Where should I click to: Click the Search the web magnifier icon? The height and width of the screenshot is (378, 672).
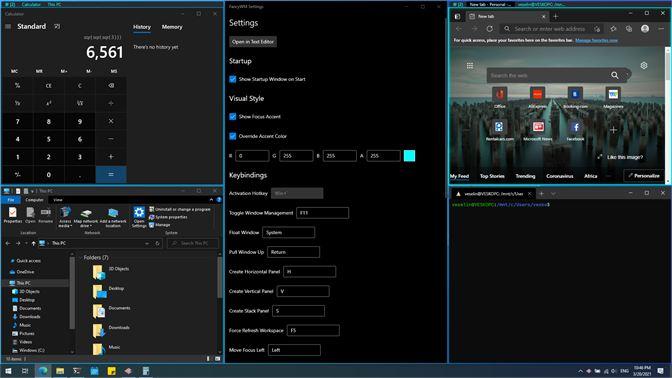click(615, 75)
